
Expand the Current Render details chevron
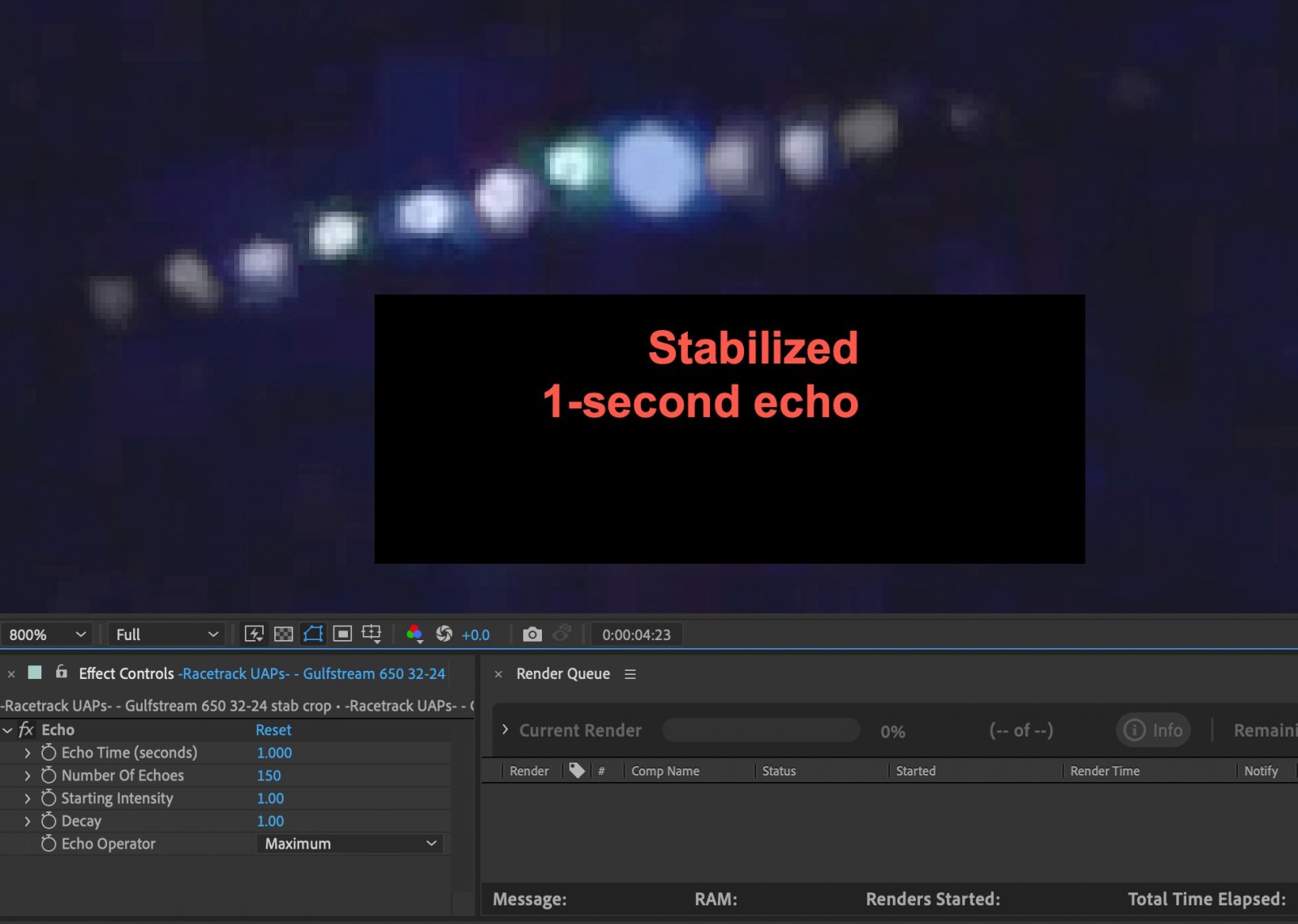coord(505,730)
